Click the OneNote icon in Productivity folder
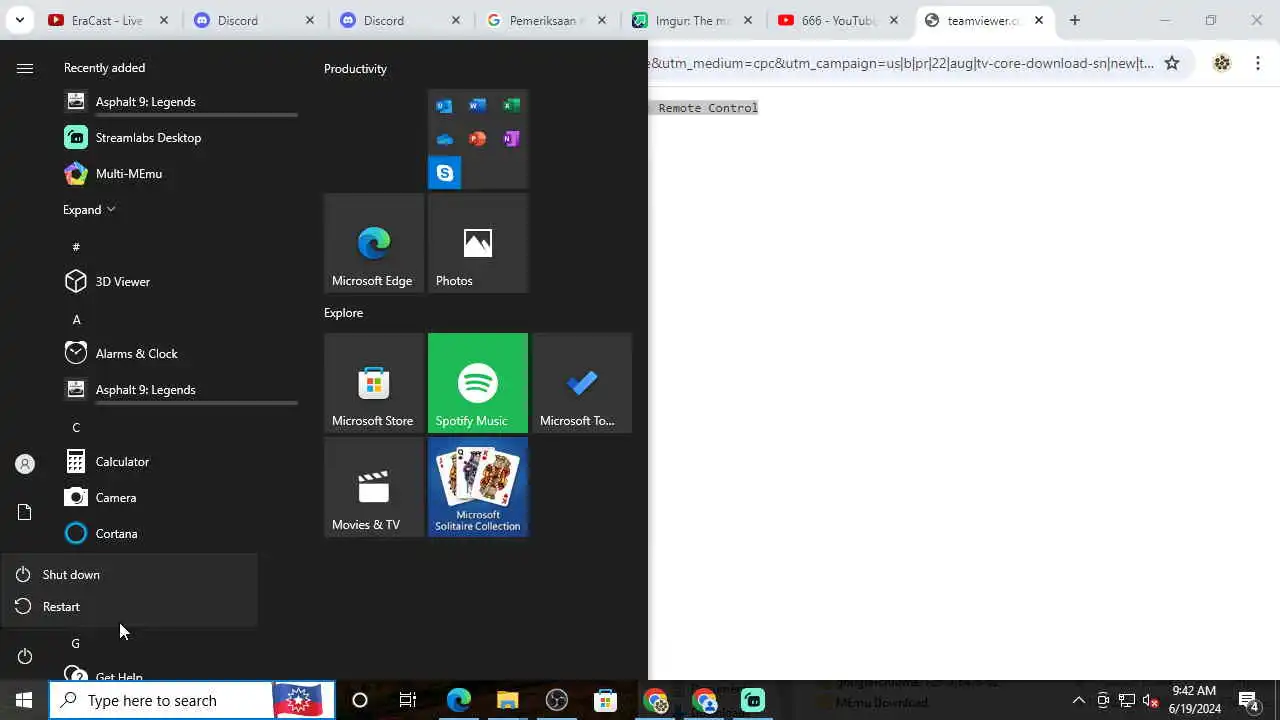 tap(511, 139)
